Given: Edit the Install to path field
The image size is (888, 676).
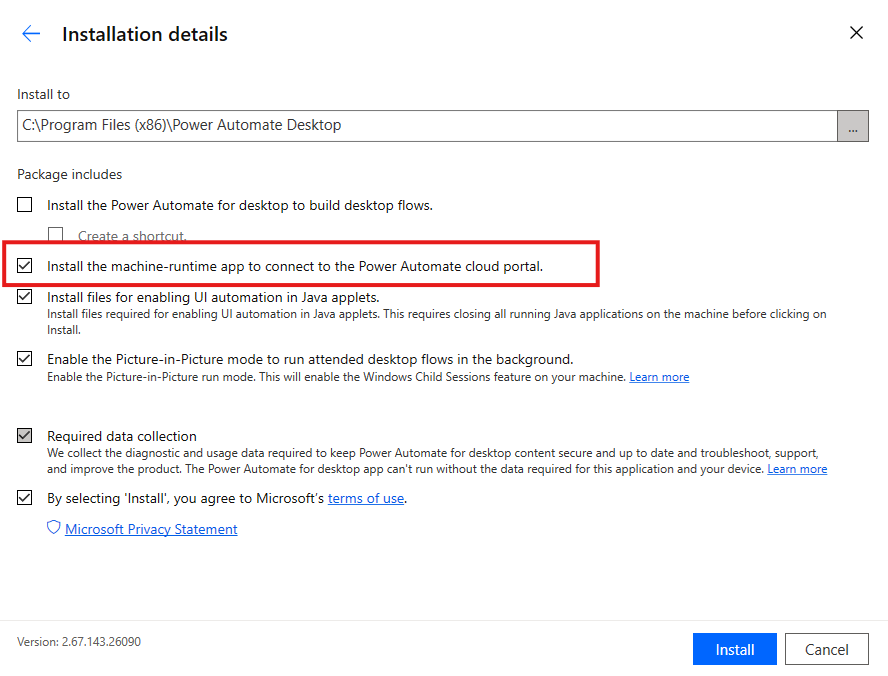Looking at the screenshot, I should [x=427, y=126].
